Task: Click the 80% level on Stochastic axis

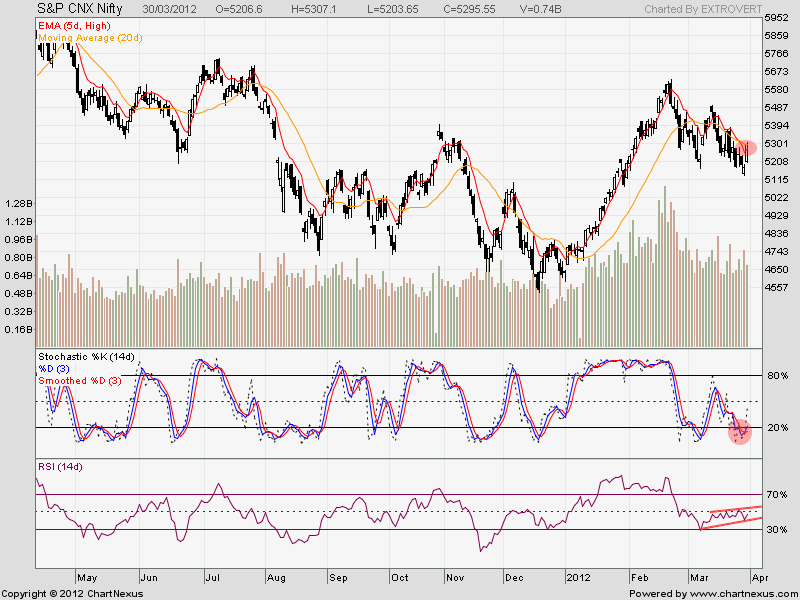Action: coord(775,376)
